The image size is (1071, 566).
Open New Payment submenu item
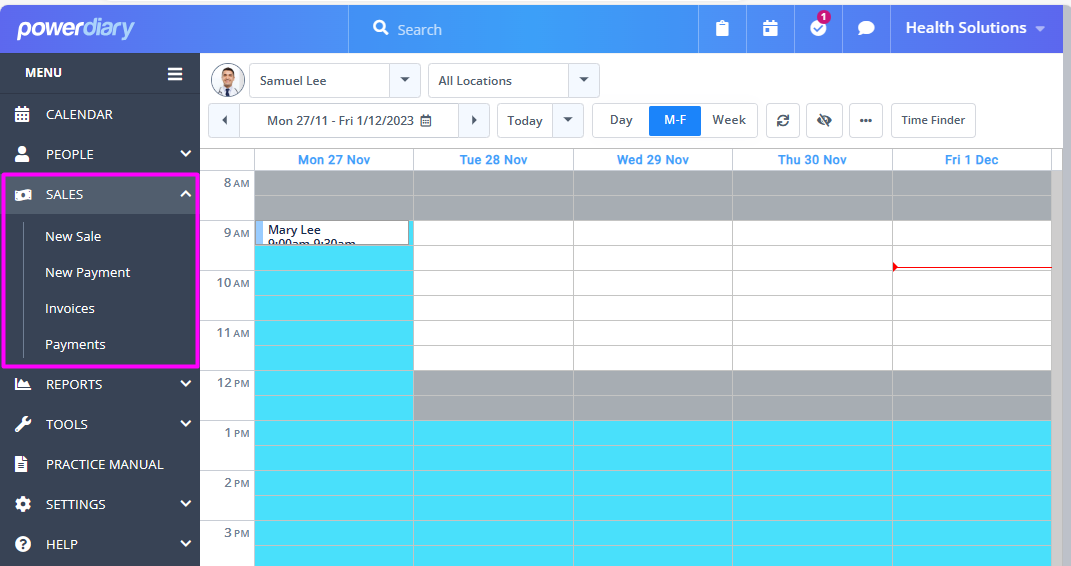(87, 272)
